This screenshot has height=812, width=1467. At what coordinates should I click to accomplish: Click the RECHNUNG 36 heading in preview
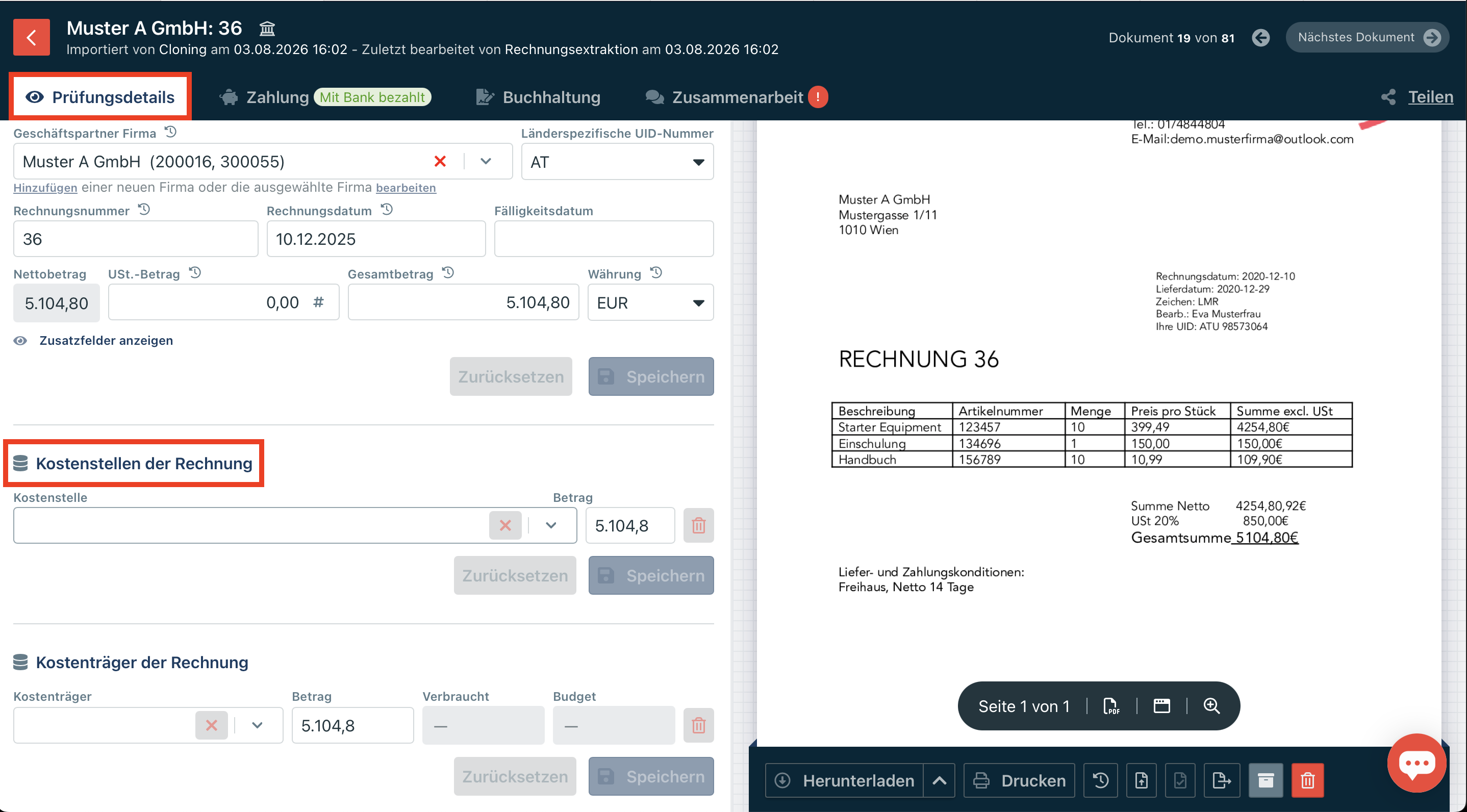[919, 359]
